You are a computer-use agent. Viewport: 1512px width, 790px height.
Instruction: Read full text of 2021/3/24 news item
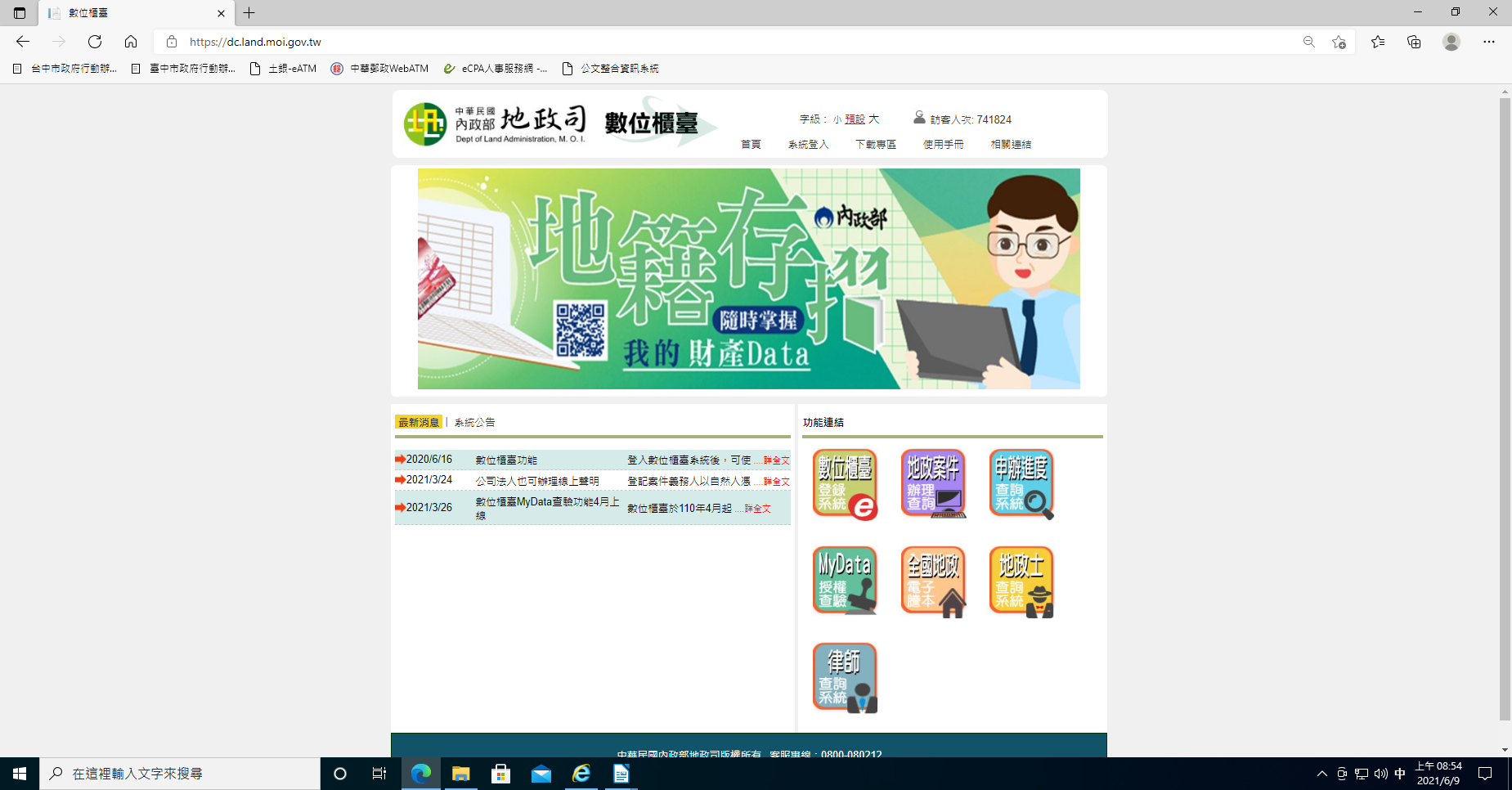pos(776,482)
